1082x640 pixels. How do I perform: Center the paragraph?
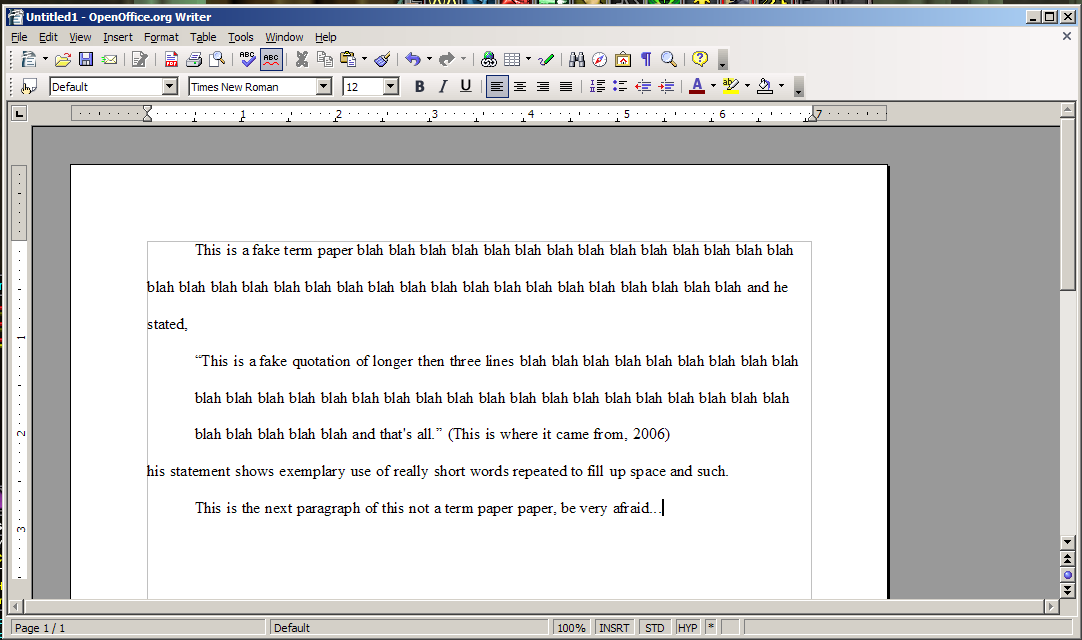coord(520,87)
